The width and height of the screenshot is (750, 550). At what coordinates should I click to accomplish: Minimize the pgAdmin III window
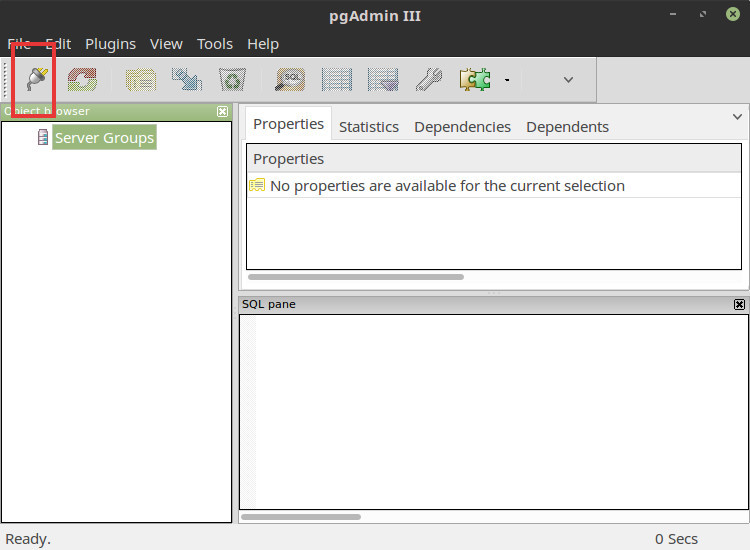click(x=673, y=14)
